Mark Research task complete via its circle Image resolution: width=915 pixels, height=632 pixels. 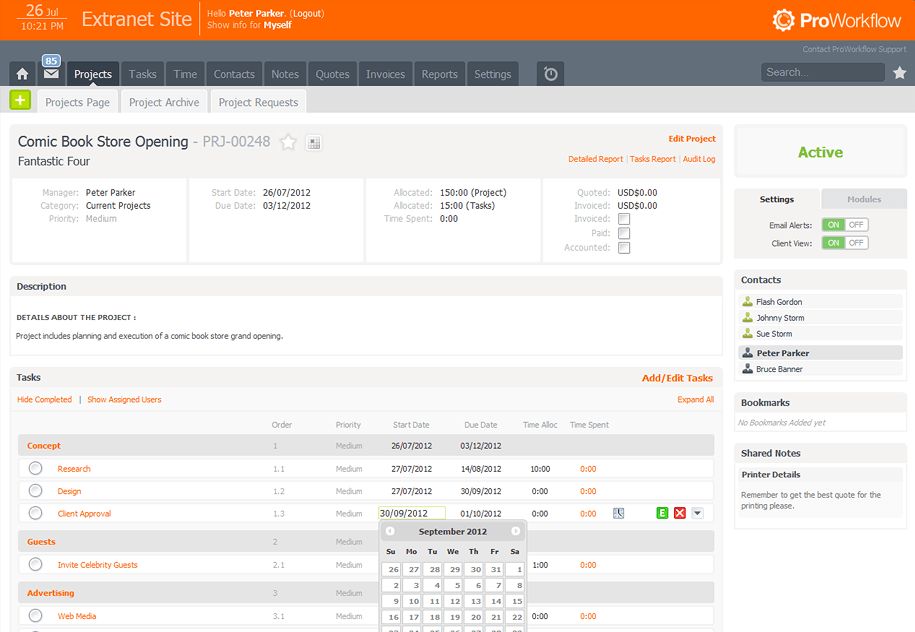click(x=36, y=468)
